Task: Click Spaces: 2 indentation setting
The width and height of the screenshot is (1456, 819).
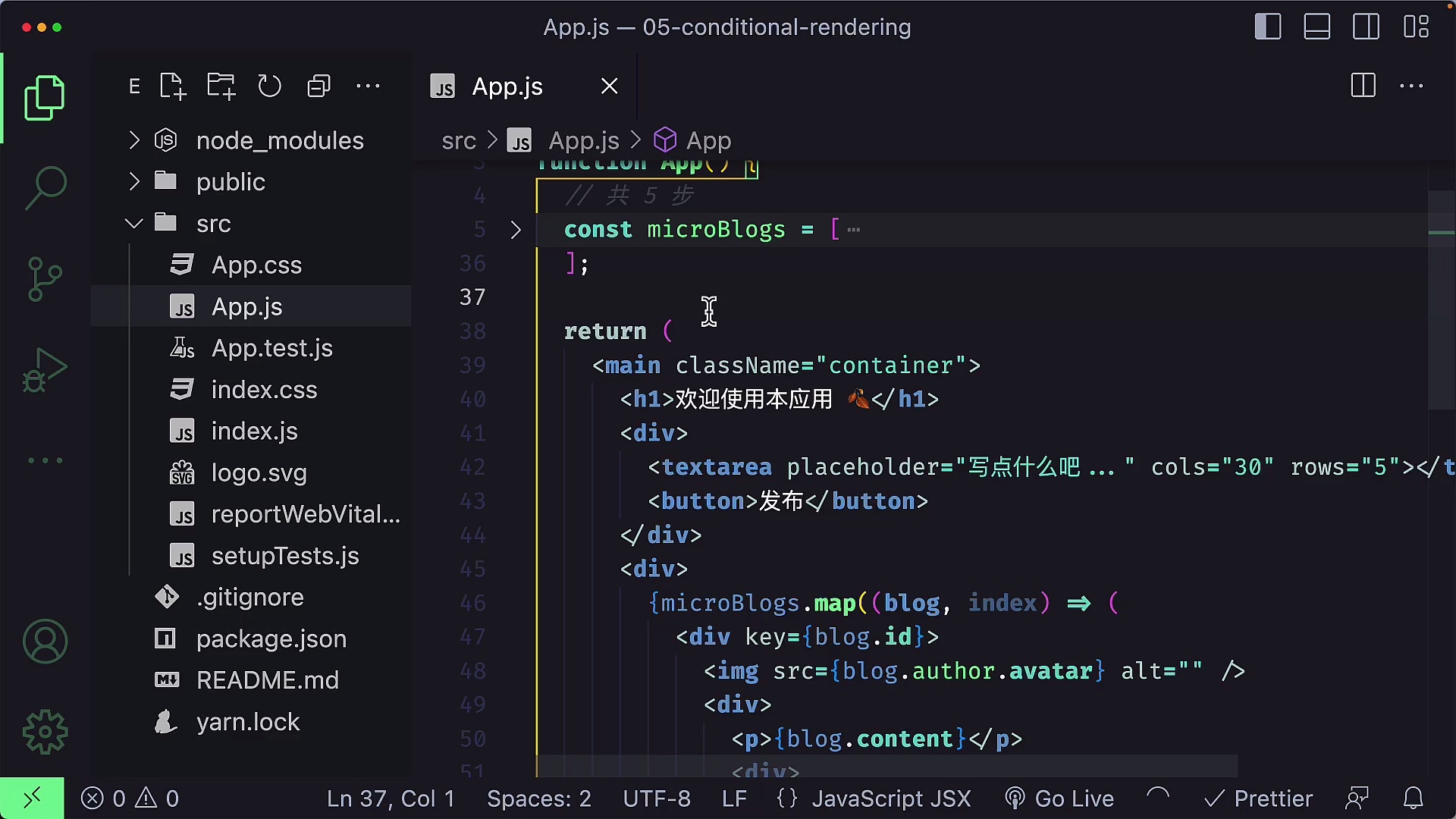Action: (539, 799)
